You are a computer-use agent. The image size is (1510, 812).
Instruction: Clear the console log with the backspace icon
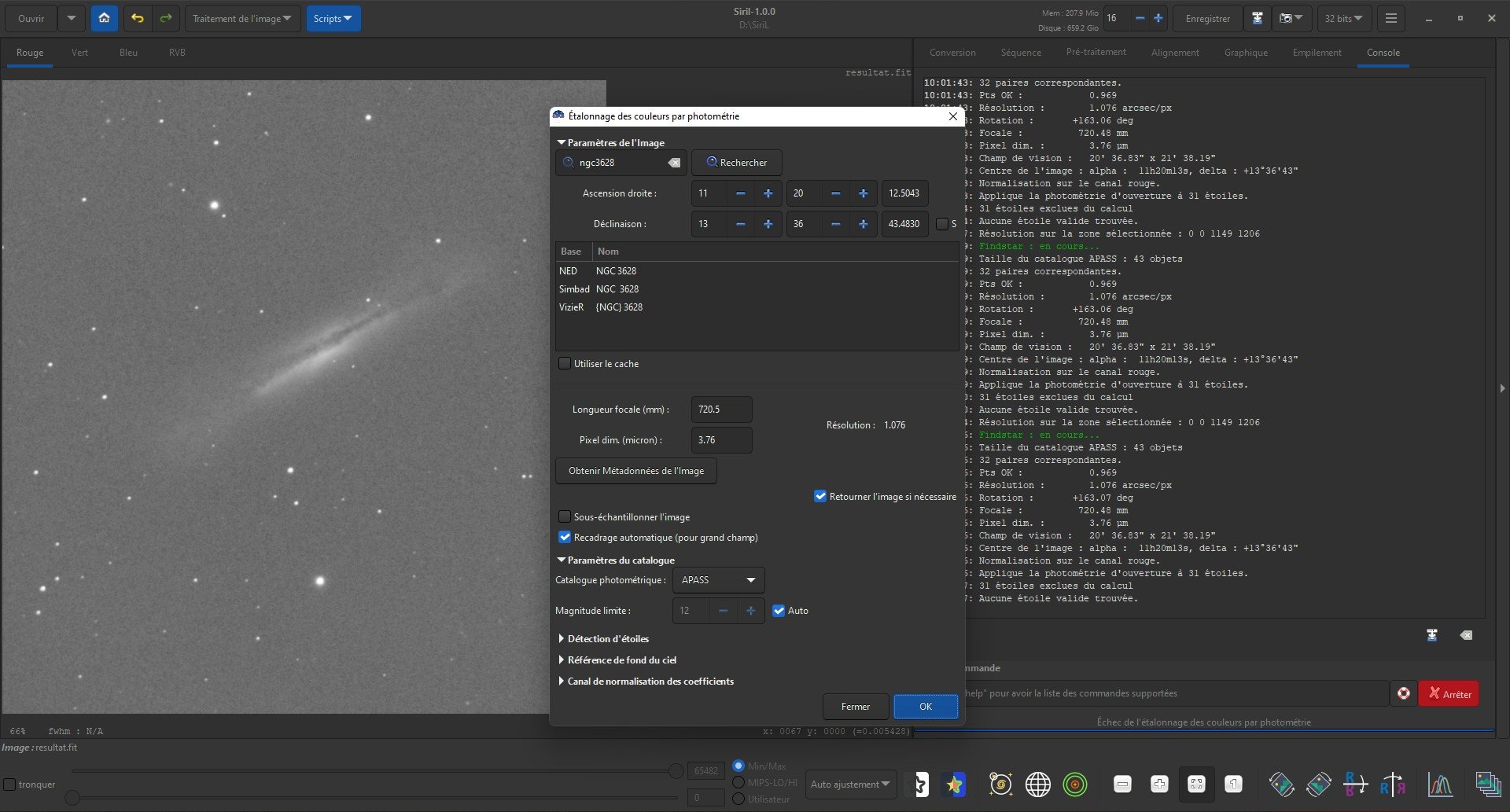click(1466, 635)
